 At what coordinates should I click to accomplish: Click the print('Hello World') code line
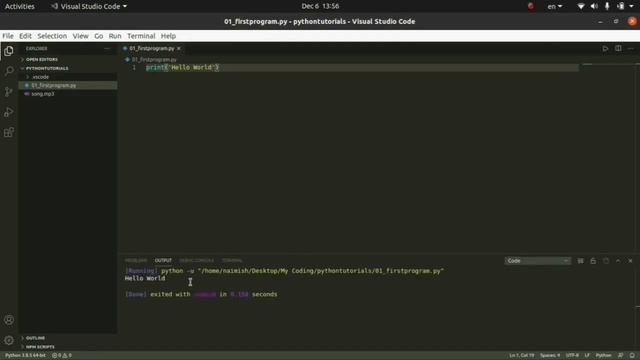click(x=182, y=67)
